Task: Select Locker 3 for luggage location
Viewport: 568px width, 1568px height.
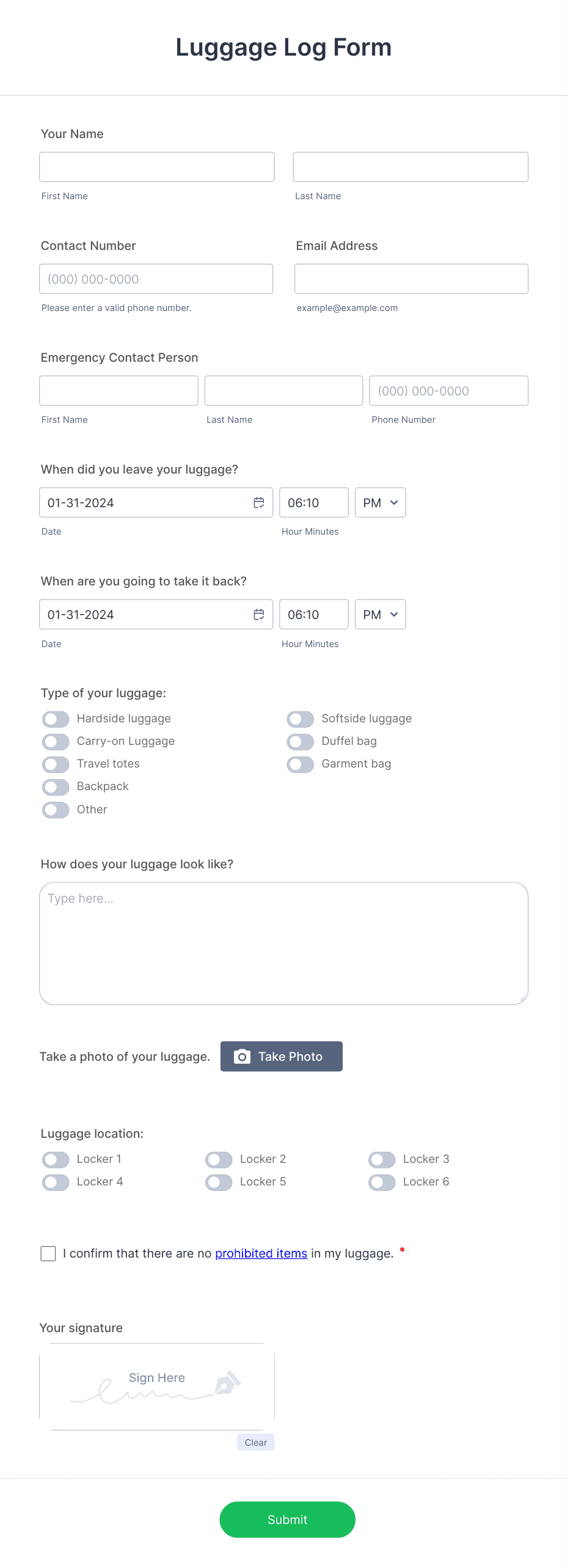Action: click(382, 1159)
